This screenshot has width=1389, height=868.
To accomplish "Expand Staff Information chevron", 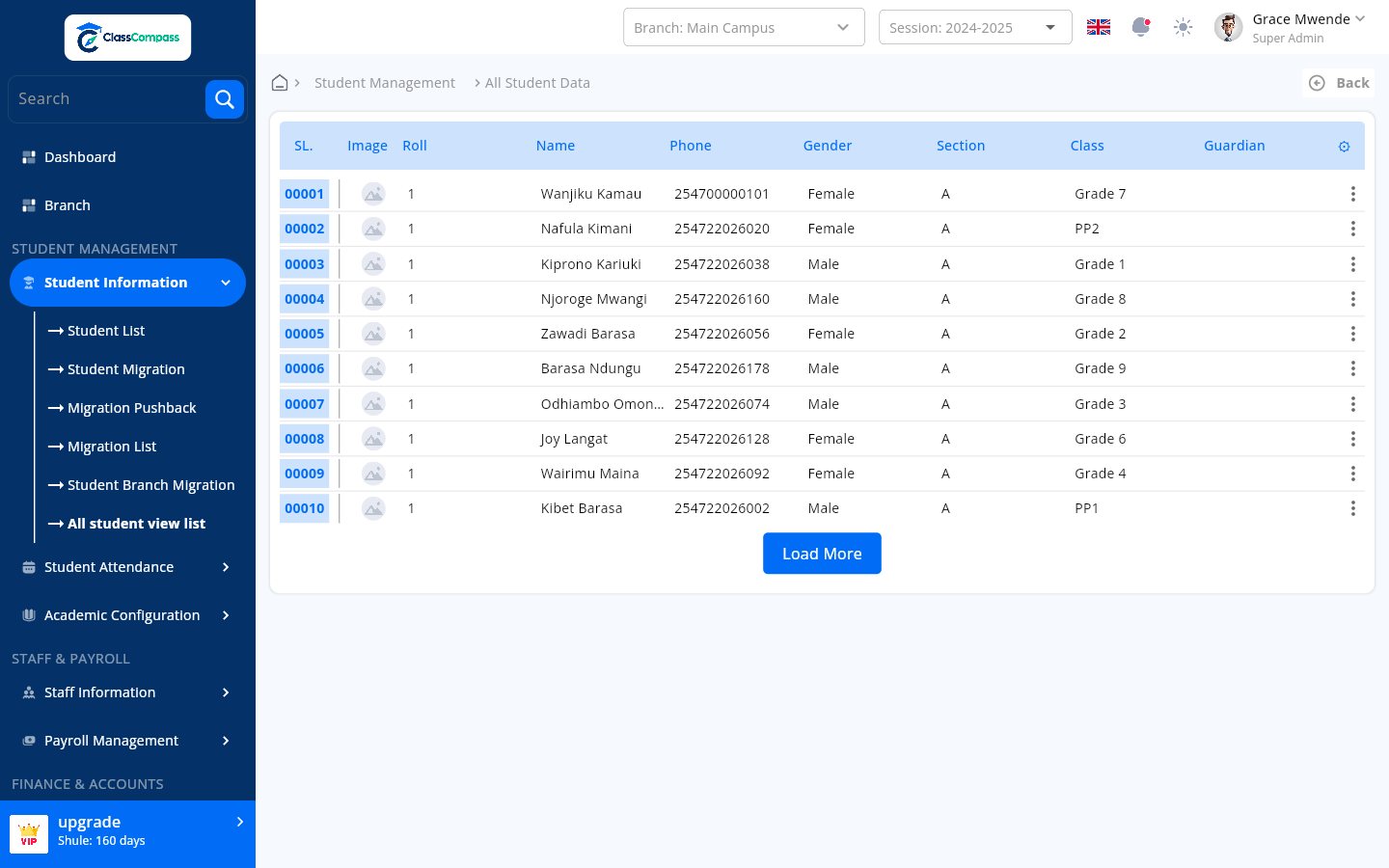I will [x=226, y=692].
